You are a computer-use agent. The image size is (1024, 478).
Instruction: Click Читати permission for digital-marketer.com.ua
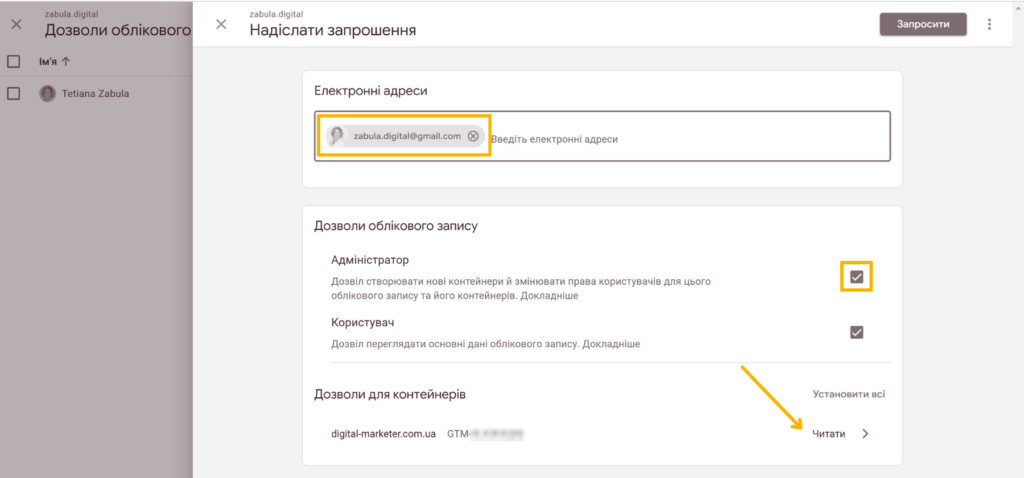coord(829,434)
